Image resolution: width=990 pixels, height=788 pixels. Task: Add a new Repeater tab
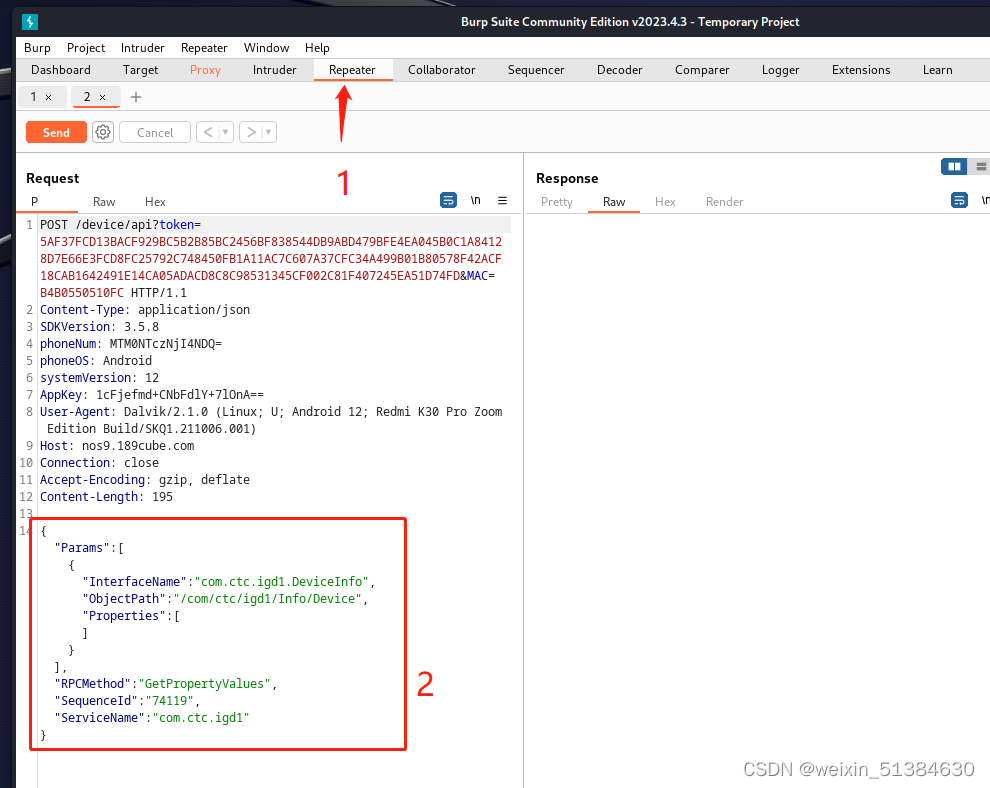pyautogui.click(x=136, y=97)
